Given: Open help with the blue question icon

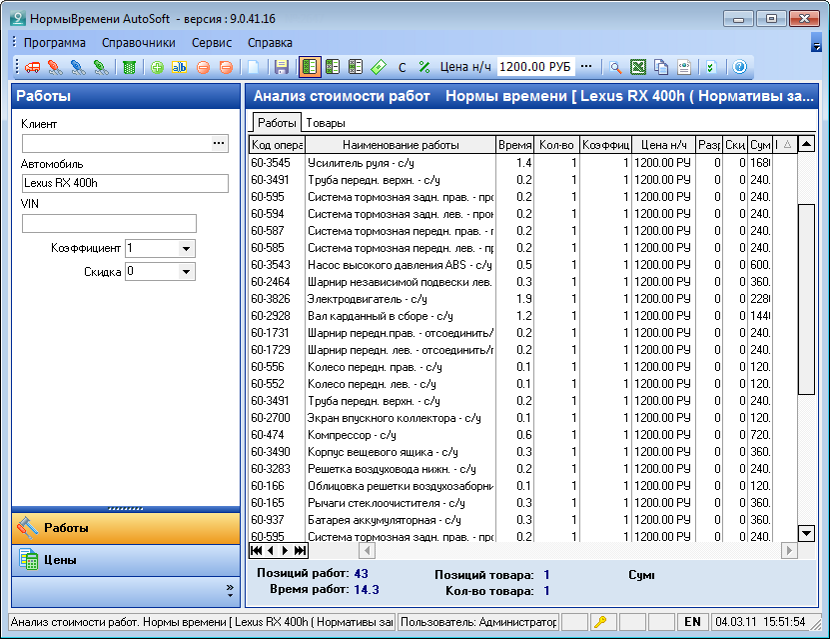Looking at the screenshot, I should pos(740,67).
